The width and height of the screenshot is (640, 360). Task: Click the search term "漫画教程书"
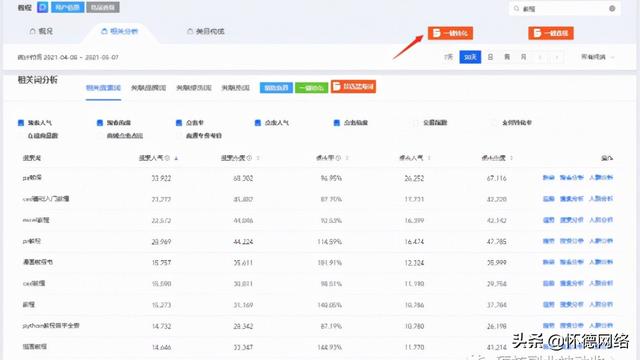38,262
